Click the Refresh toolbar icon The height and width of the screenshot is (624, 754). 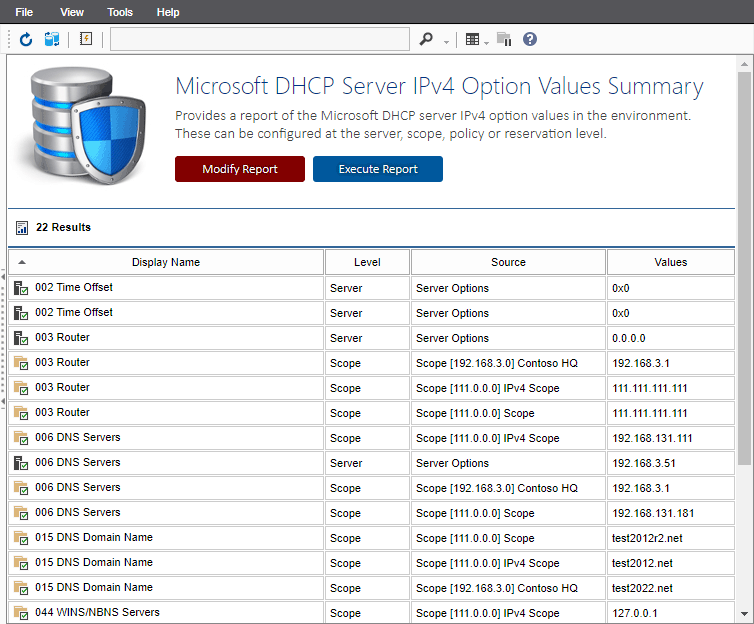(26, 39)
